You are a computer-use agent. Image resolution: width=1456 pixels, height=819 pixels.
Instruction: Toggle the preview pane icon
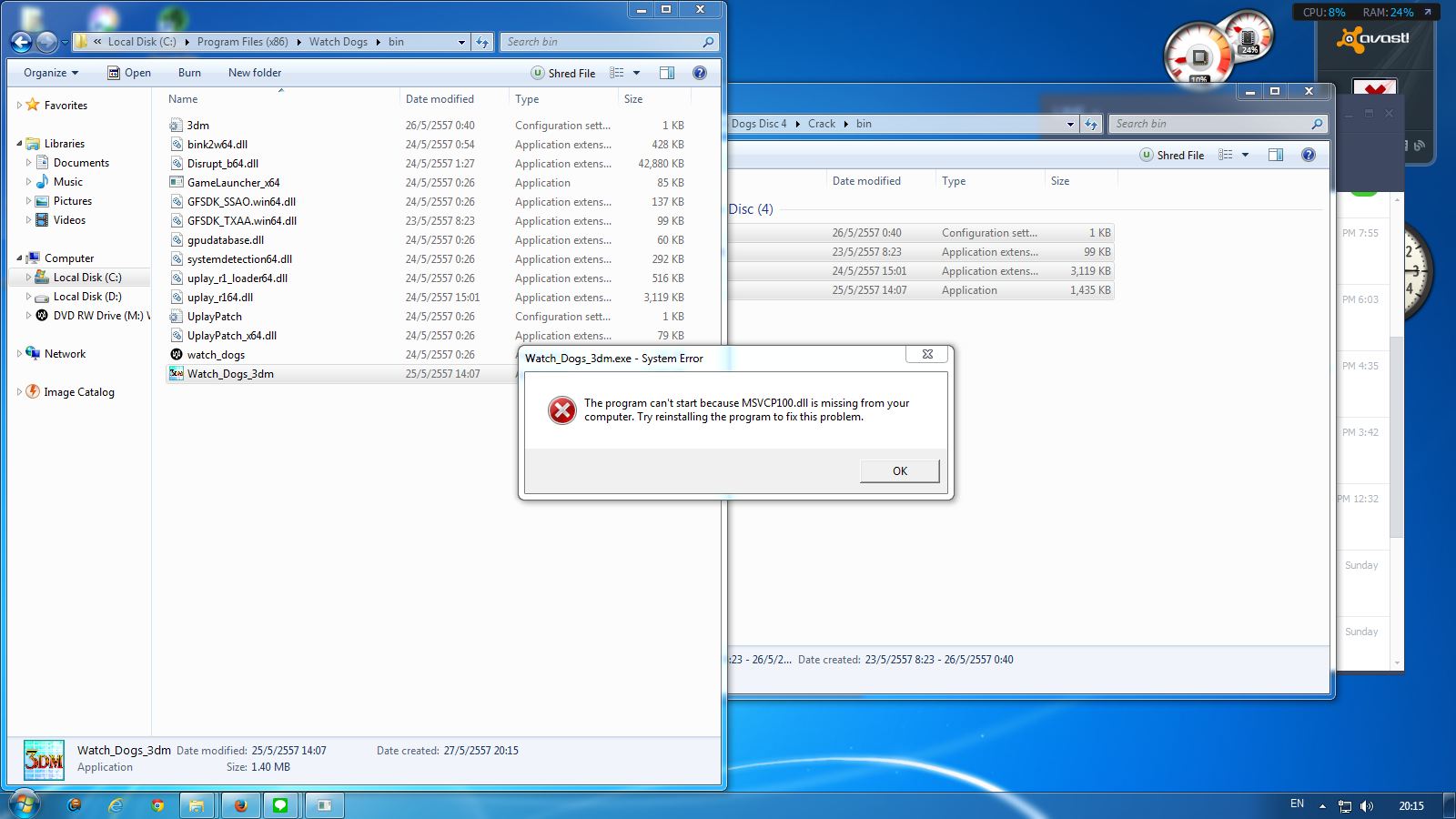click(x=667, y=73)
